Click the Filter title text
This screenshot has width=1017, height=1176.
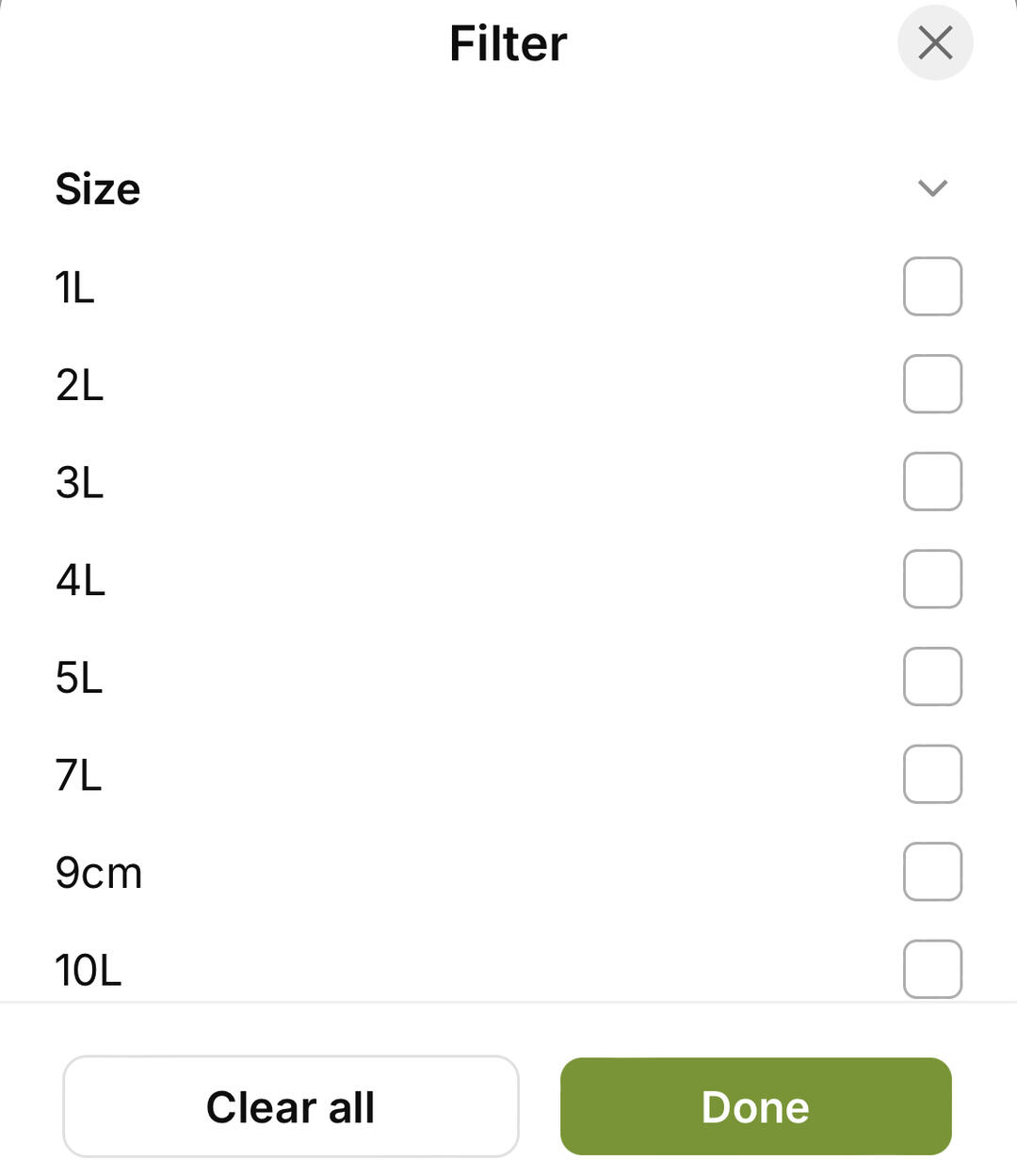(x=508, y=43)
